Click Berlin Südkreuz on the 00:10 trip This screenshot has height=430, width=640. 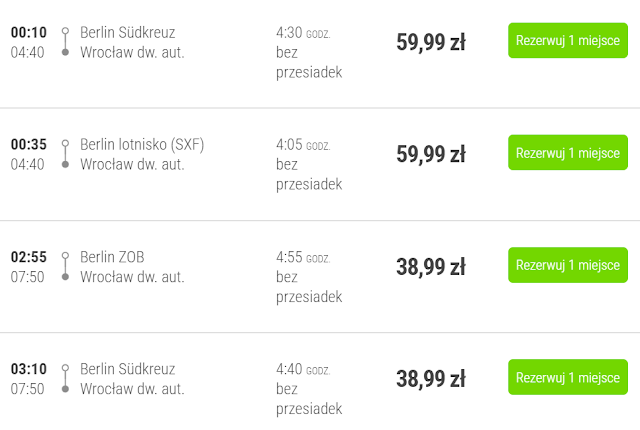127,32
